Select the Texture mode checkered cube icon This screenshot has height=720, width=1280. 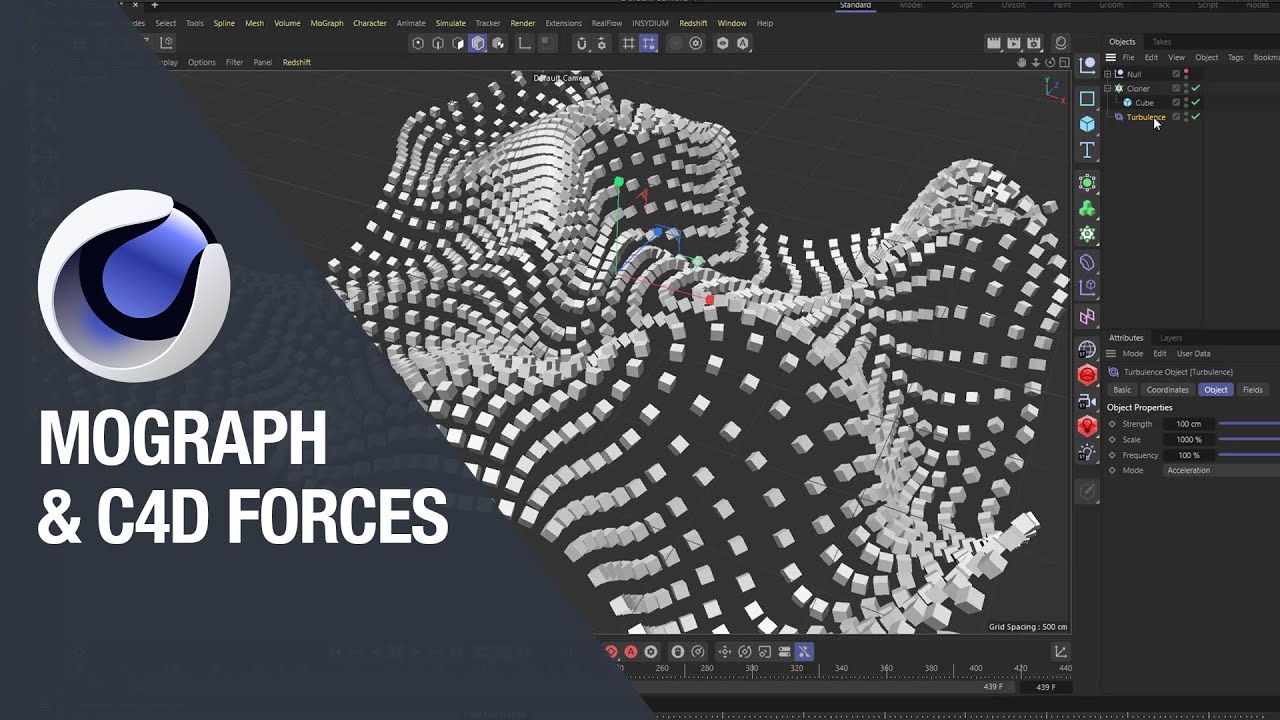[x=498, y=43]
